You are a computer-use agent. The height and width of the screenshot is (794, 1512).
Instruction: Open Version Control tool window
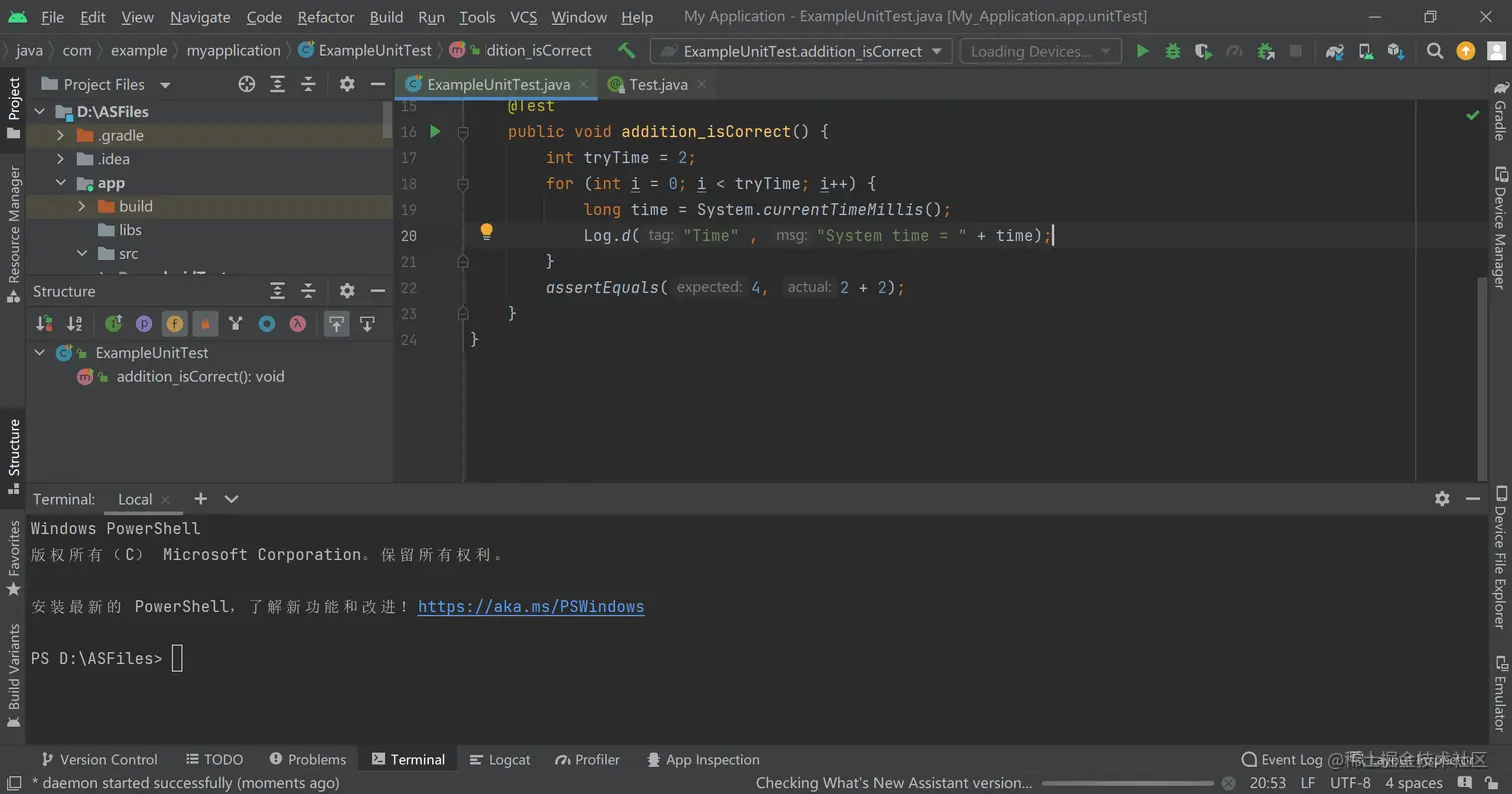[x=99, y=759]
